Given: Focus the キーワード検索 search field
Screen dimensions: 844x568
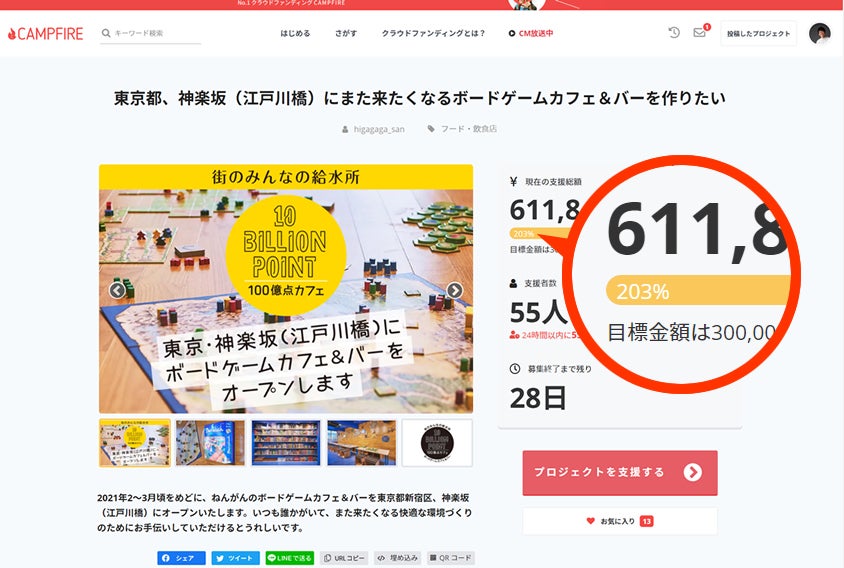Looking at the screenshot, I should click(x=151, y=33).
